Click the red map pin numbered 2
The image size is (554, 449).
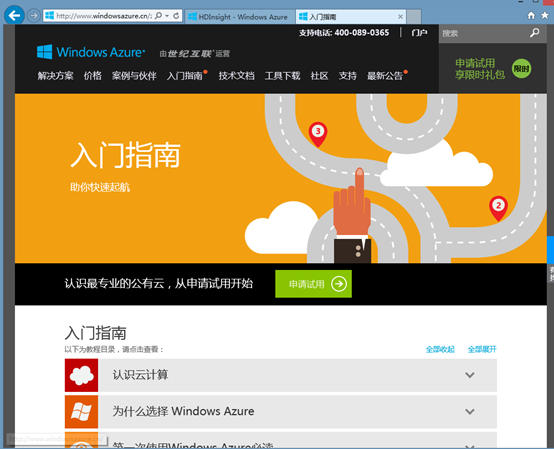coord(498,208)
